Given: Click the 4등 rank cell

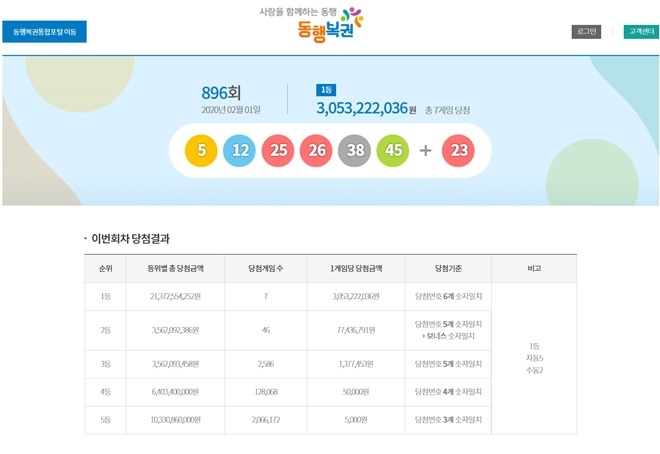Looking at the screenshot, I should [106, 392].
